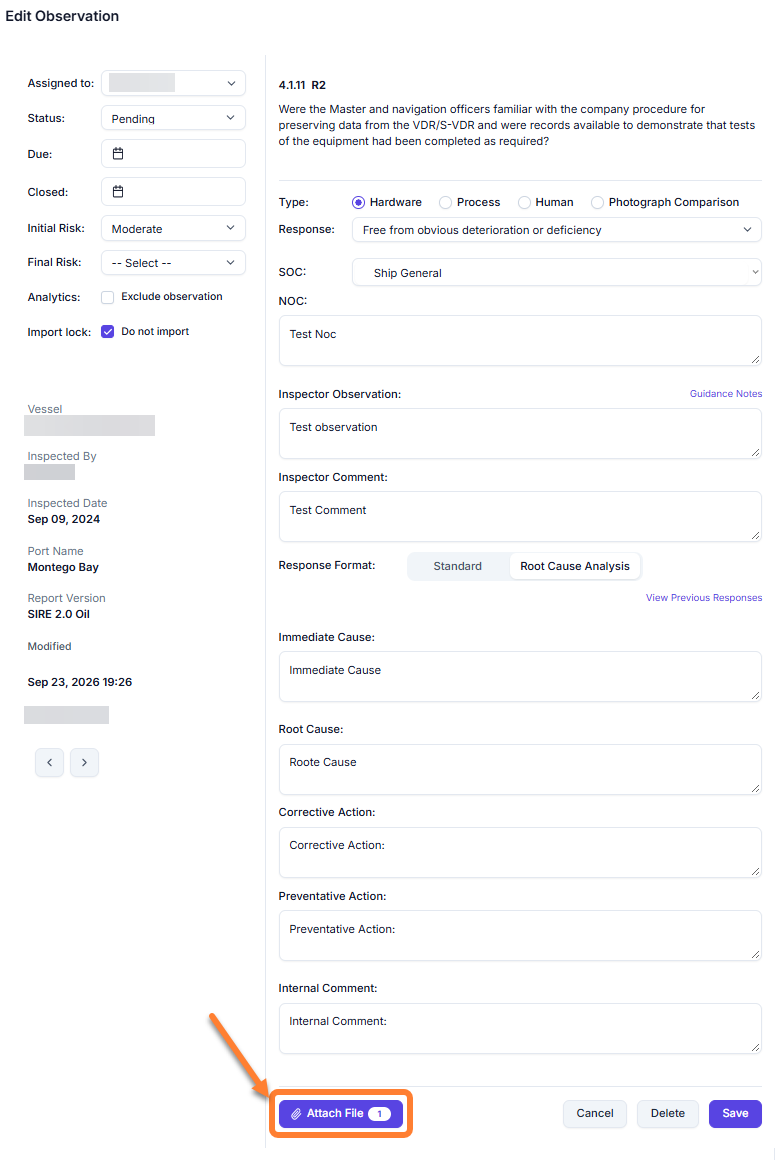Image resolution: width=777 pixels, height=1173 pixels.
Task: Select the Hardware type radio button
Action: coord(358,203)
